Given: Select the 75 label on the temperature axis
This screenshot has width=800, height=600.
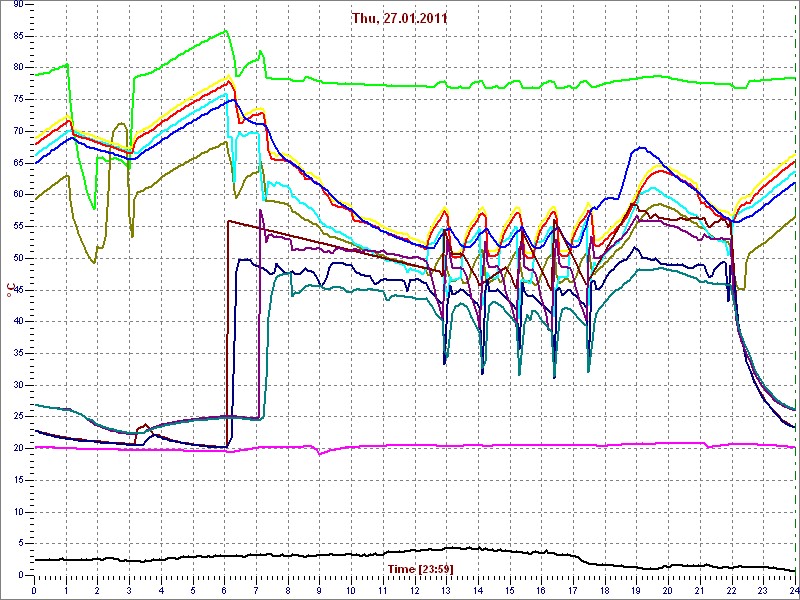Looking at the screenshot, I should point(18,99).
